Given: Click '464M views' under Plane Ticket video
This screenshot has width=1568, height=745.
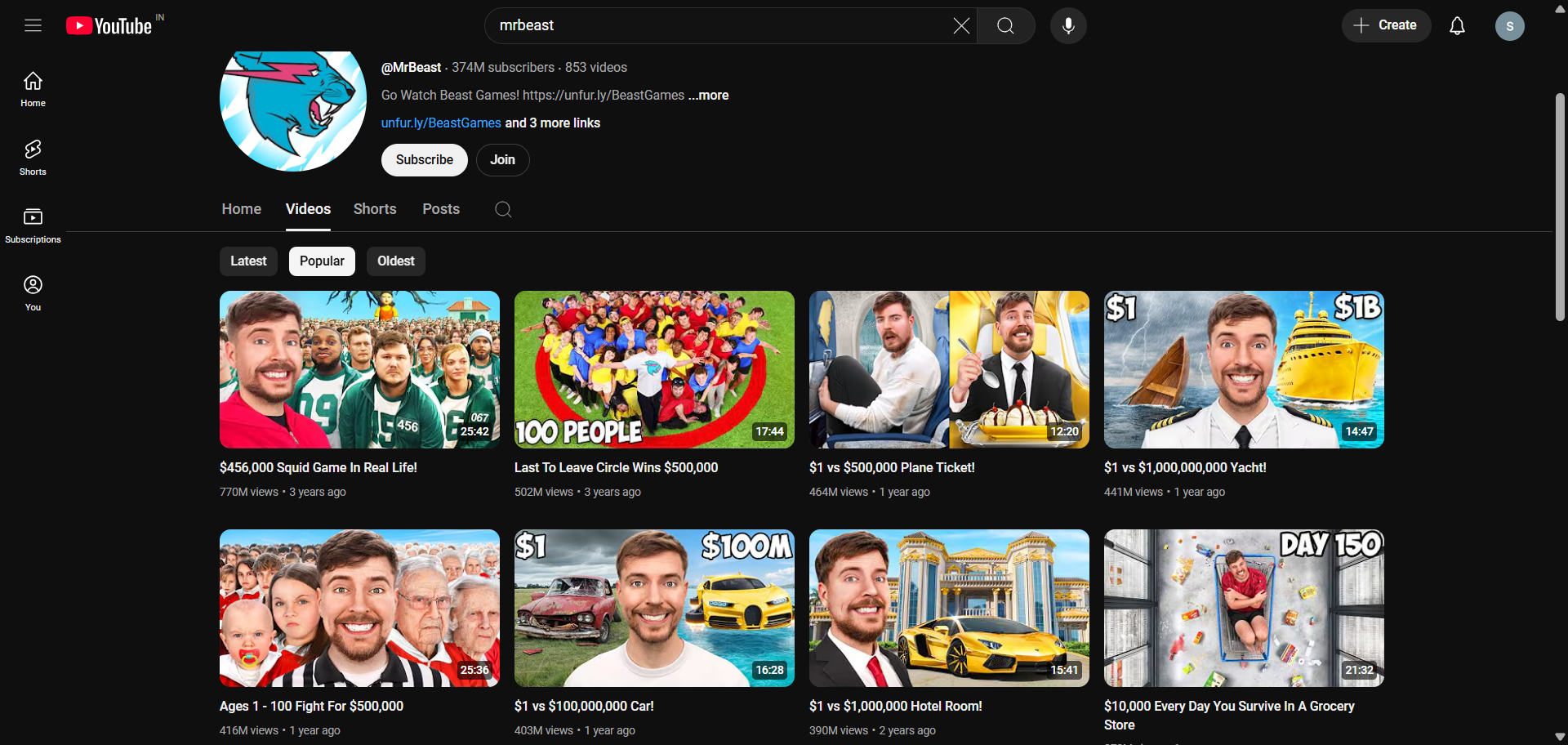Looking at the screenshot, I should point(839,492).
